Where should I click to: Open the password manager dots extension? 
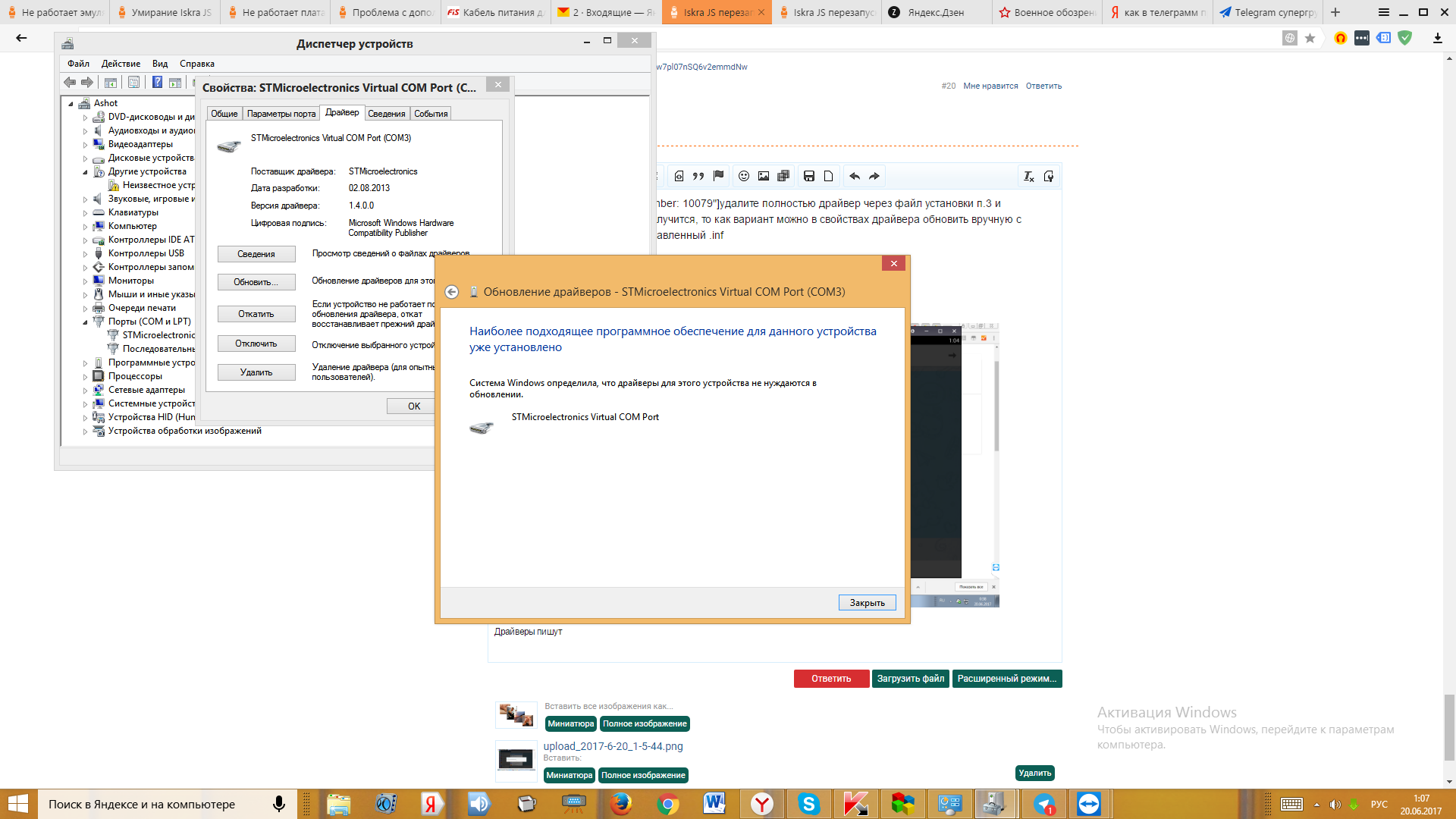(1362, 38)
